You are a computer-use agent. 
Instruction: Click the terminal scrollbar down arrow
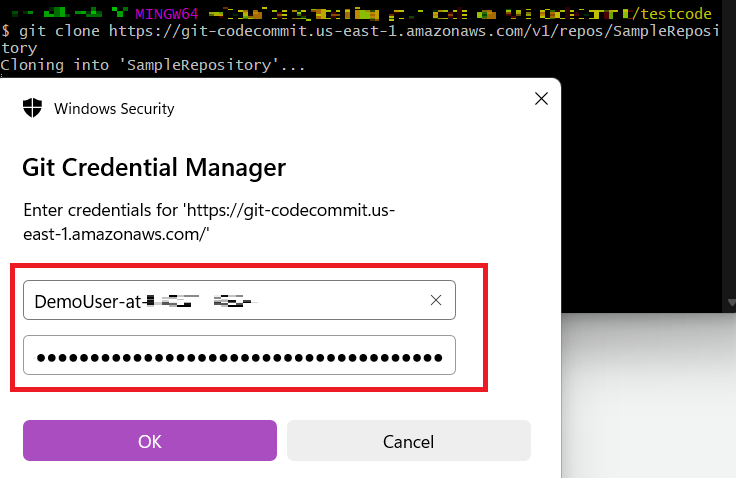731,303
